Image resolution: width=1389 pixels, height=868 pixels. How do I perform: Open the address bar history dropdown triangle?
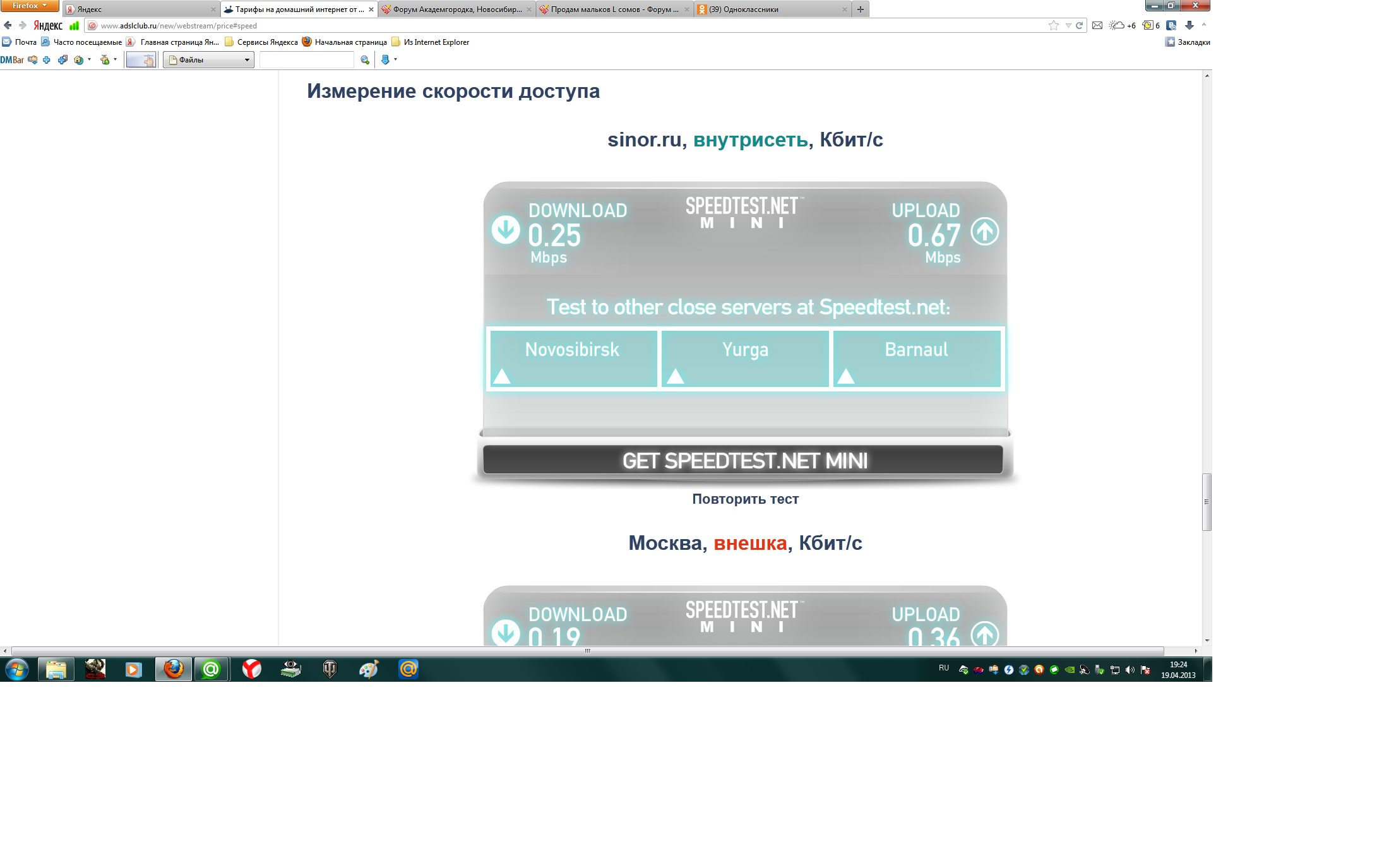point(1068,25)
